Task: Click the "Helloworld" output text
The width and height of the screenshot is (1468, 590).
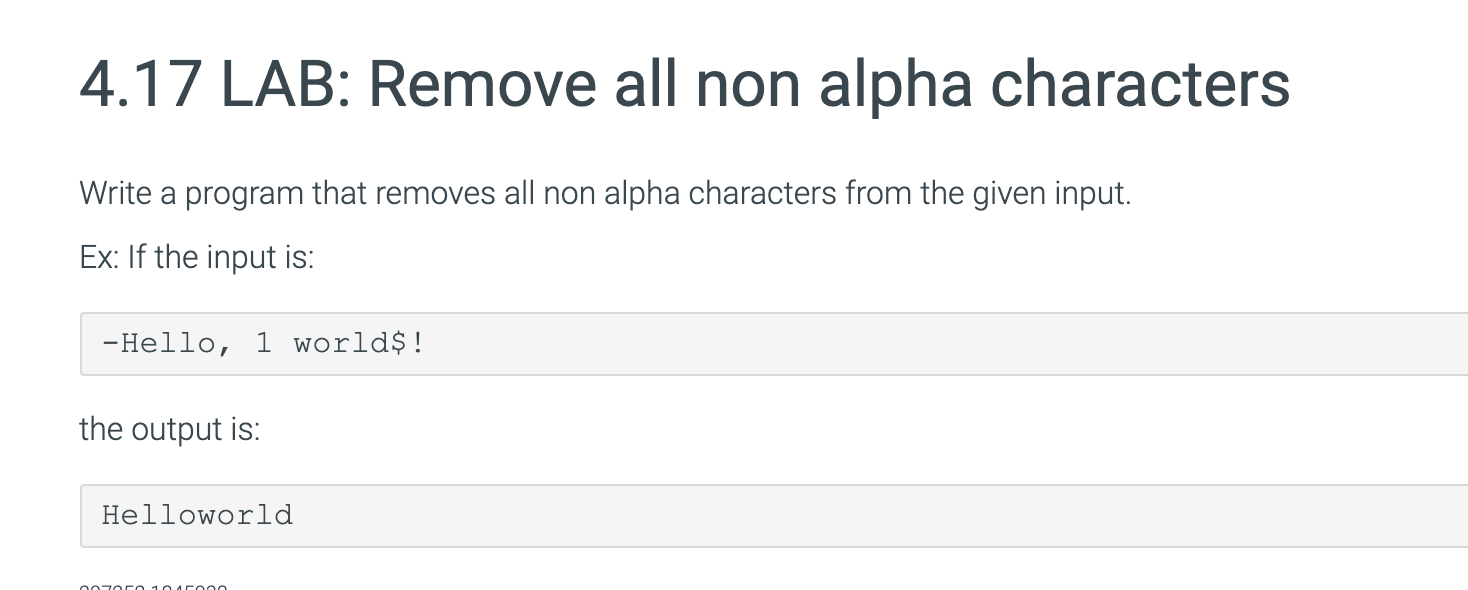Action: pos(197,515)
